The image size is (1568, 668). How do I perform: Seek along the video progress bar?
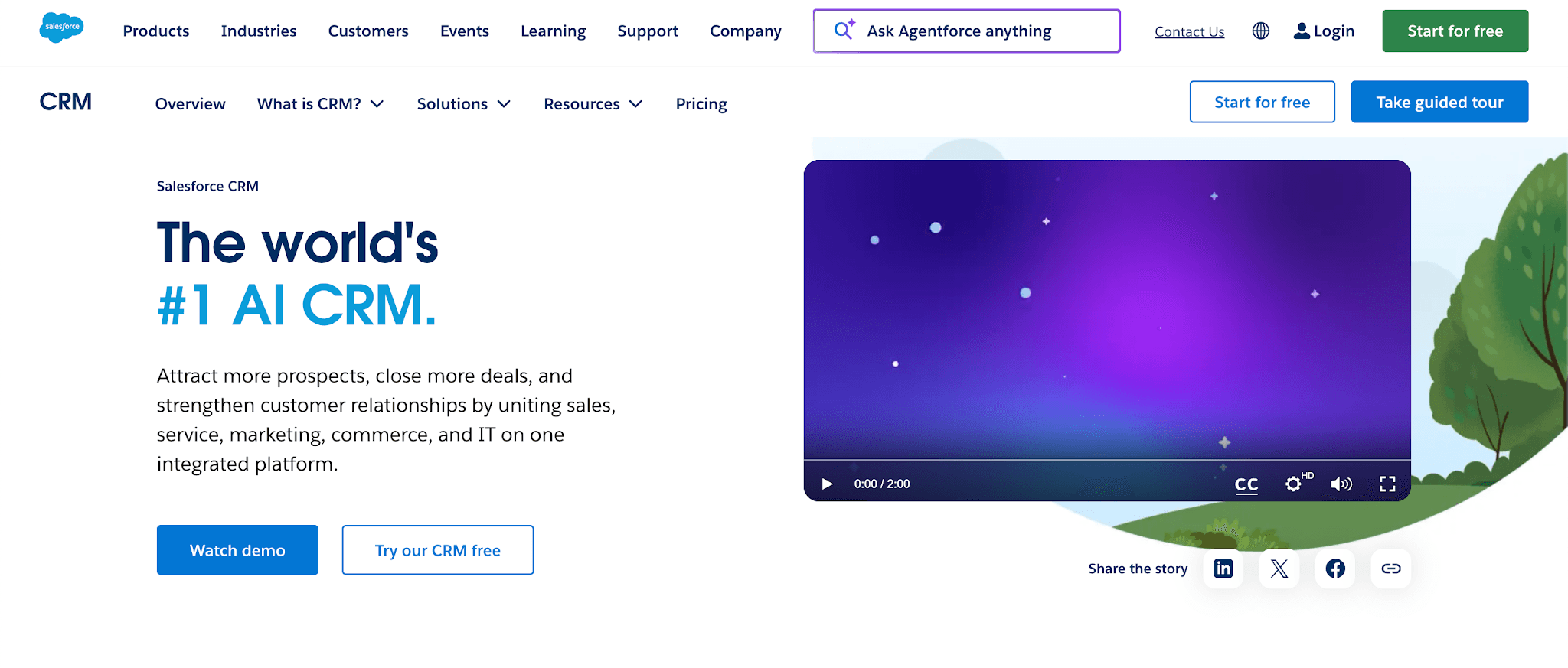(x=1107, y=460)
